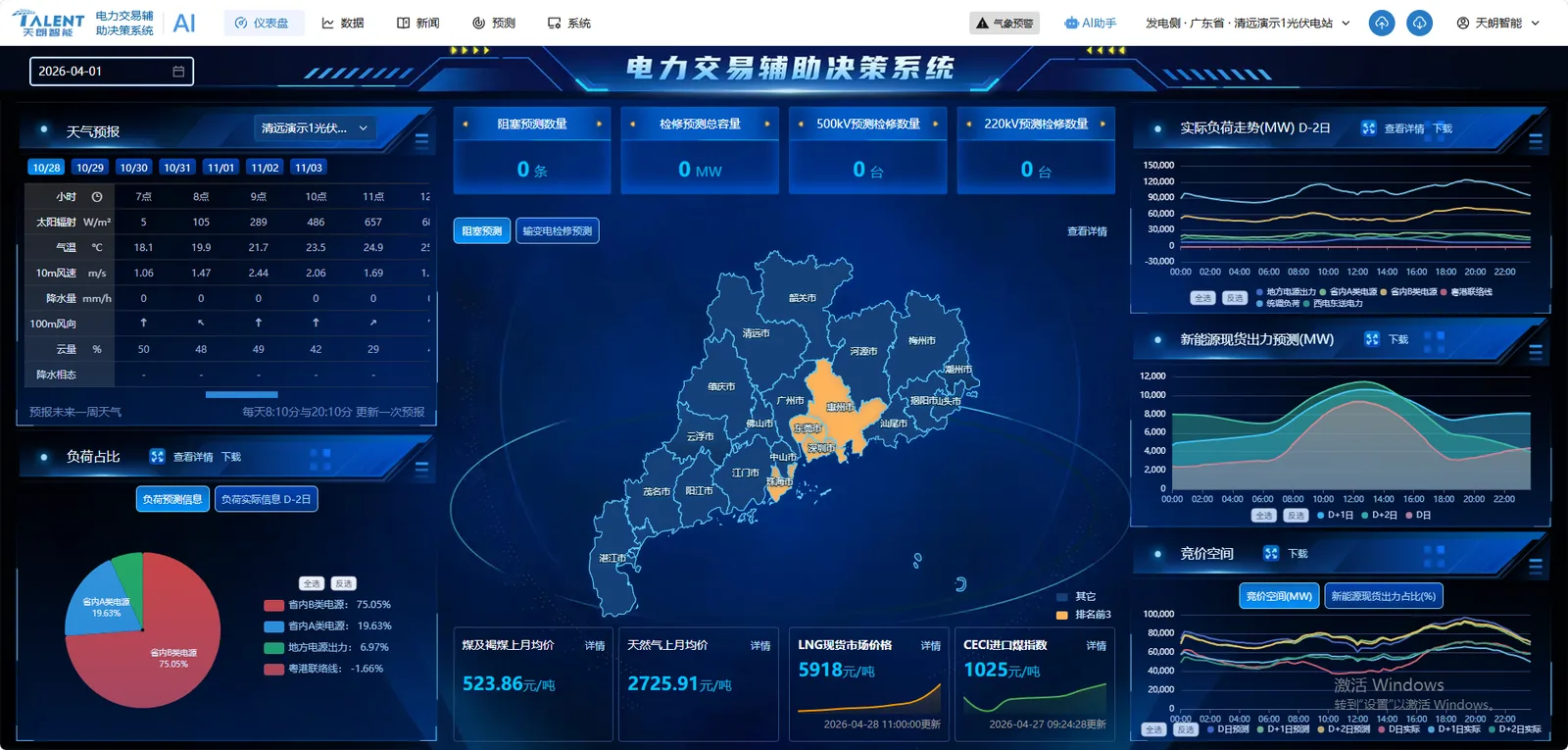Open the AI助手 assistant
Image resolution: width=1568 pixels, height=750 pixels.
coord(1091,23)
